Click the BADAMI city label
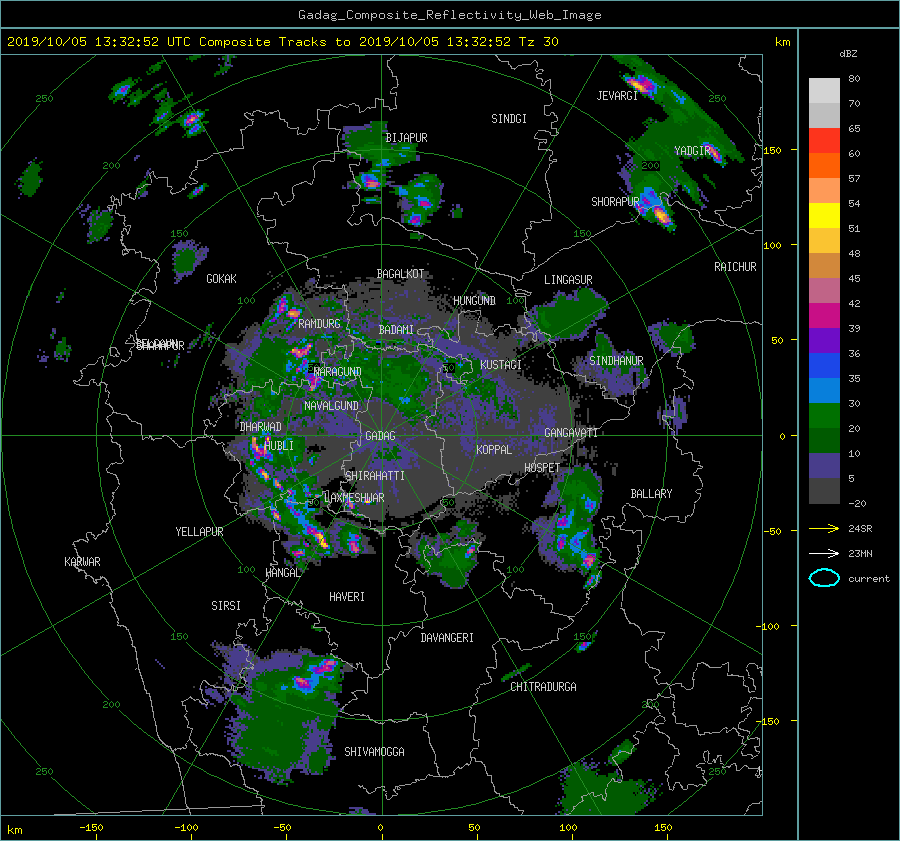 coord(396,330)
